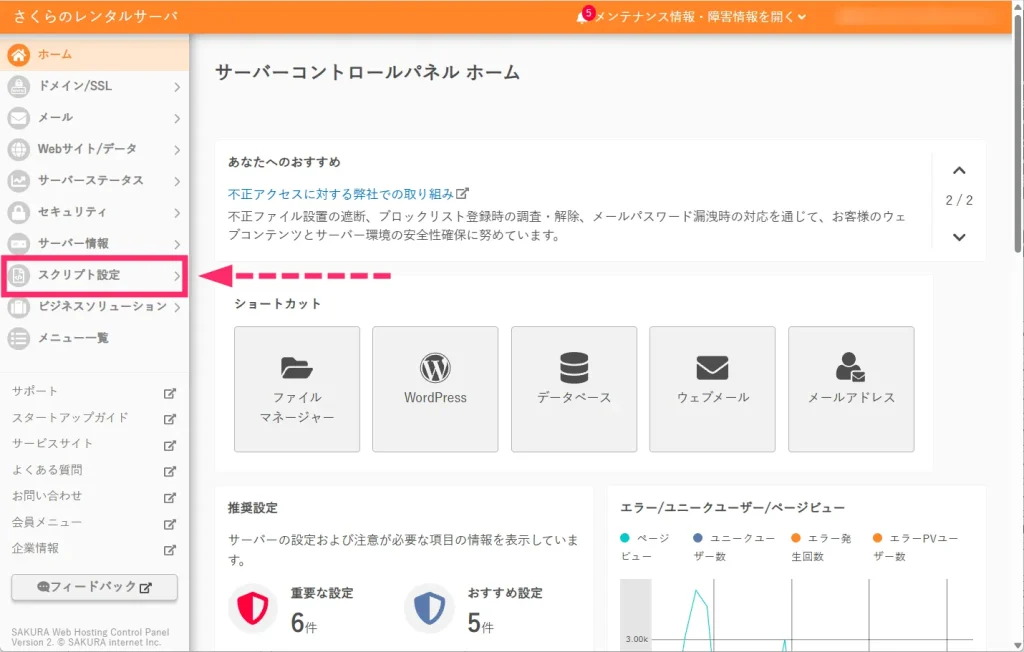Expand the ドメイン/SSL menu chevron

point(177,87)
